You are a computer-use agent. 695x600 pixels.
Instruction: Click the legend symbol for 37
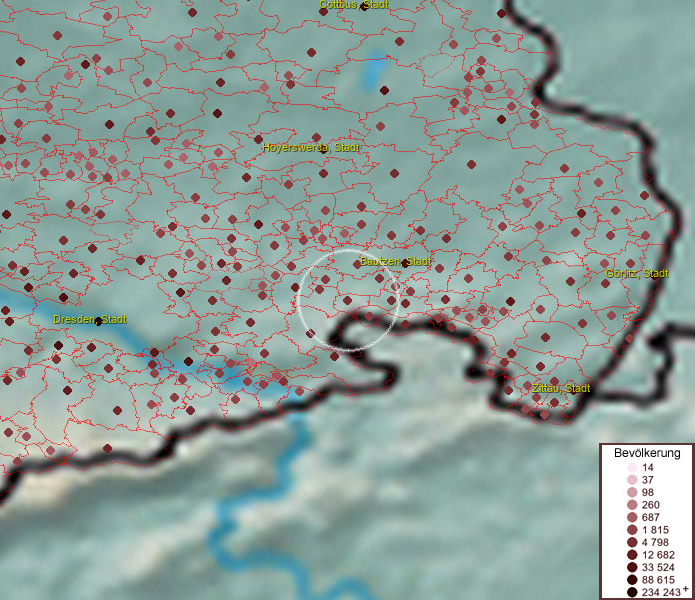click(632, 480)
